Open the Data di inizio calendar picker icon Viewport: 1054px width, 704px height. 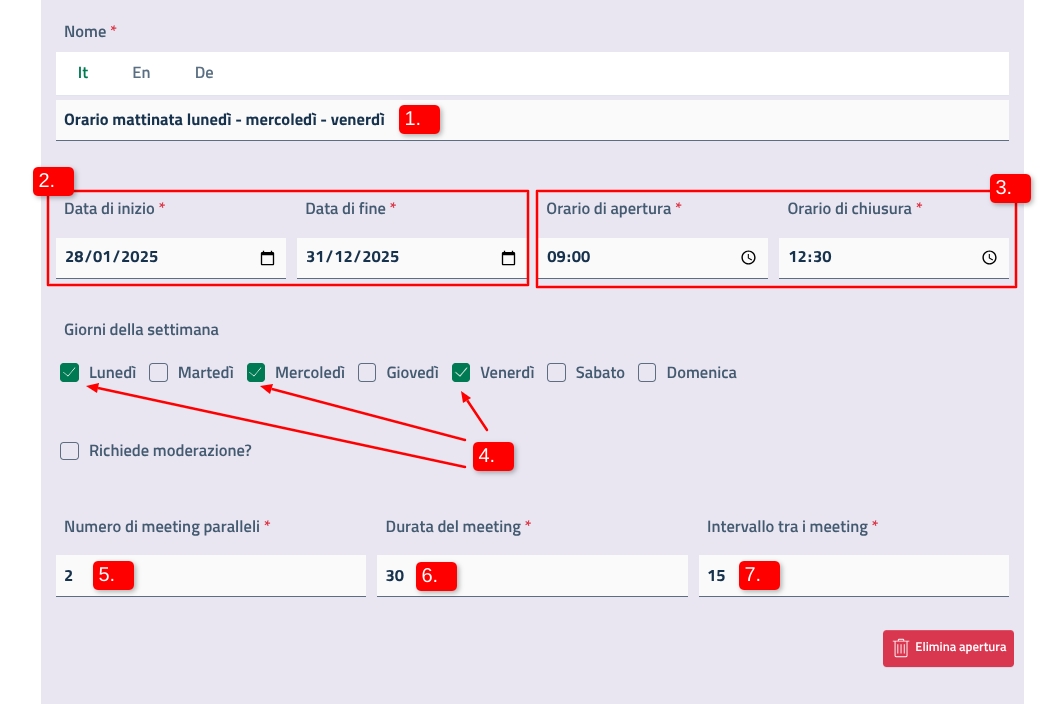[x=267, y=258]
